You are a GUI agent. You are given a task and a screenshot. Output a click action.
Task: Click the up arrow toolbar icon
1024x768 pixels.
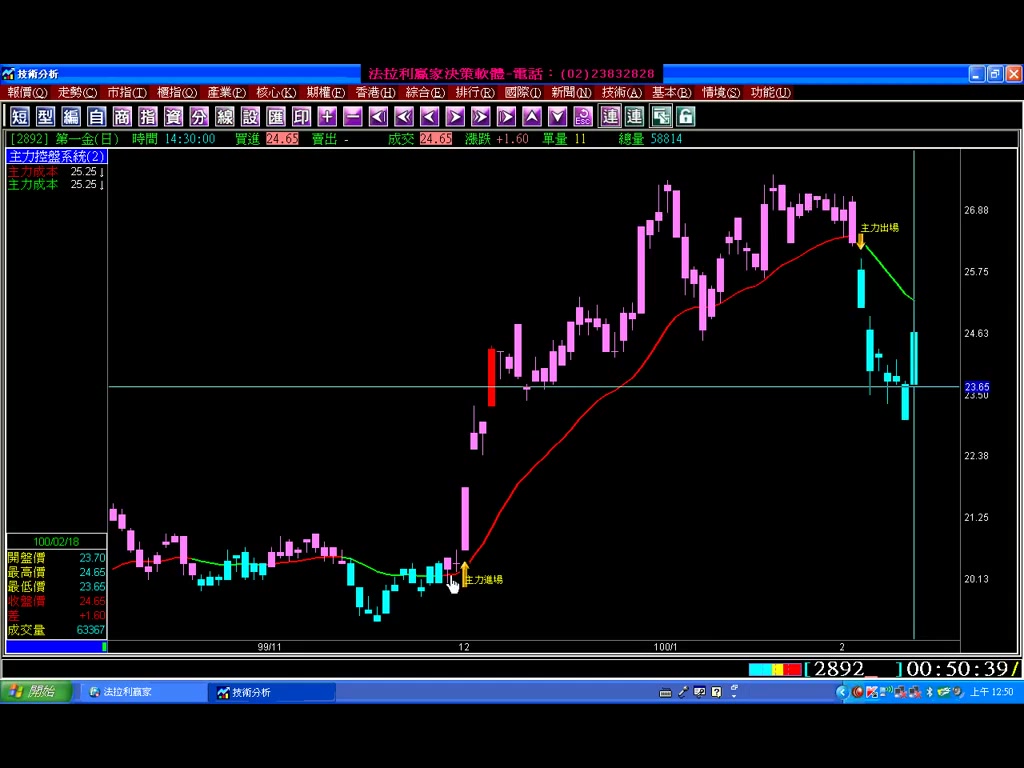point(532,117)
